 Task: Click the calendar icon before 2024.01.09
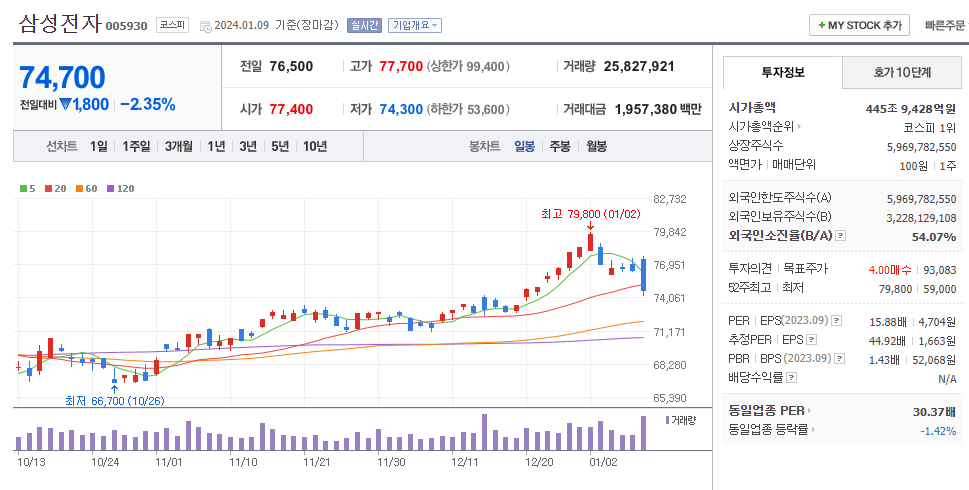pos(206,26)
